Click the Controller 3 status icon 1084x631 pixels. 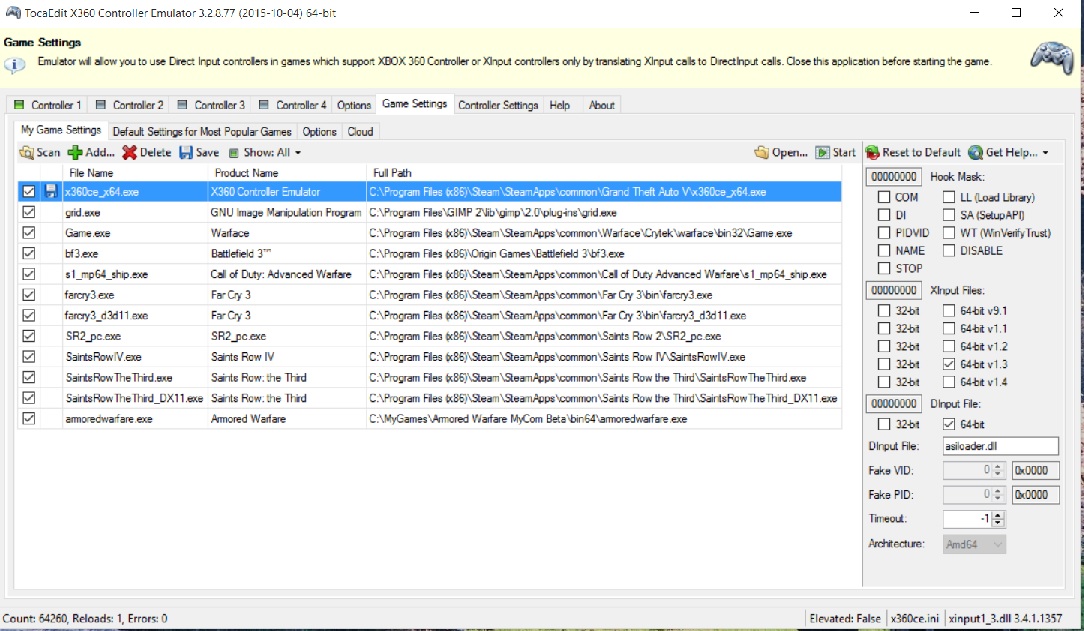point(183,105)
